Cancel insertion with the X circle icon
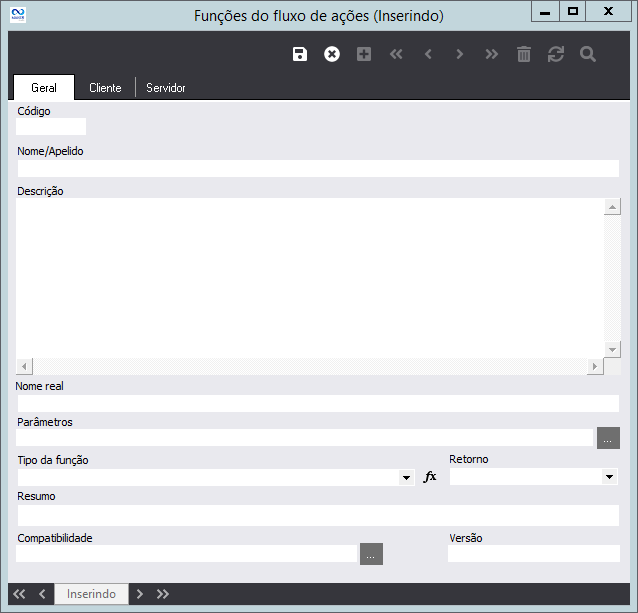638x613 pixels. [332, 54]
